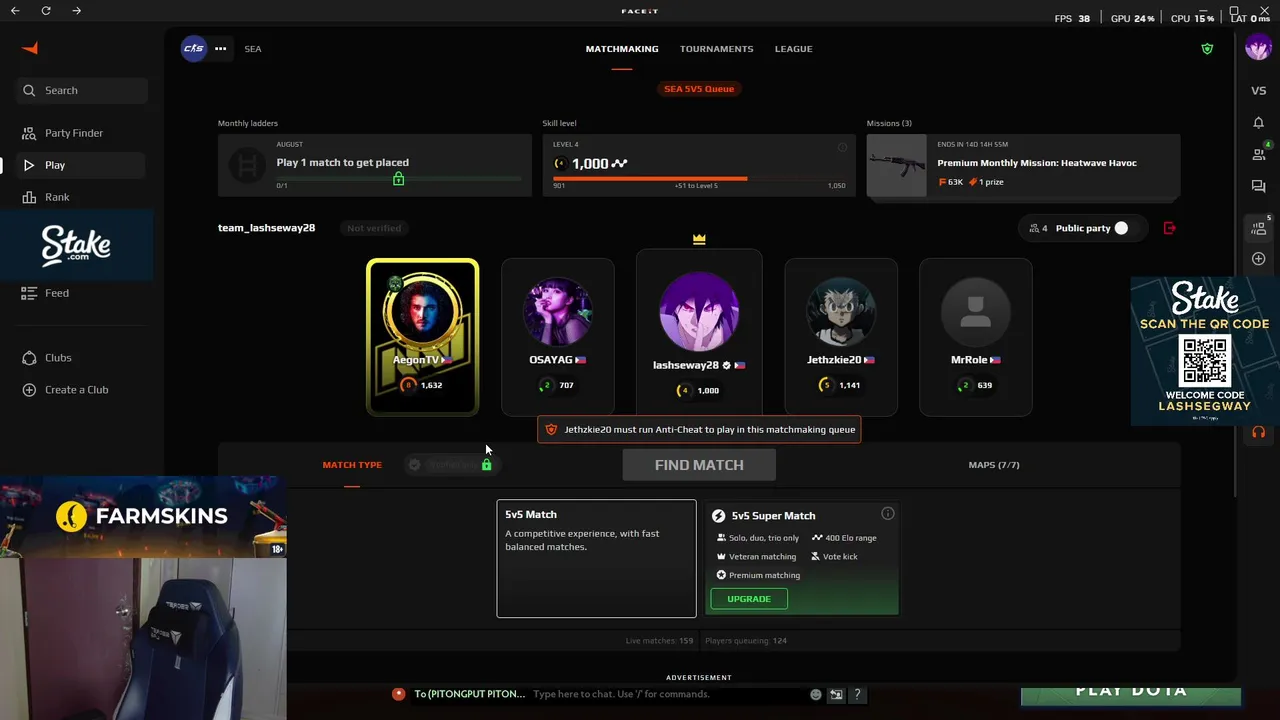Click the FACEIT orange logo icon
Screen dimensions: 1280x720
click(30, 48)
